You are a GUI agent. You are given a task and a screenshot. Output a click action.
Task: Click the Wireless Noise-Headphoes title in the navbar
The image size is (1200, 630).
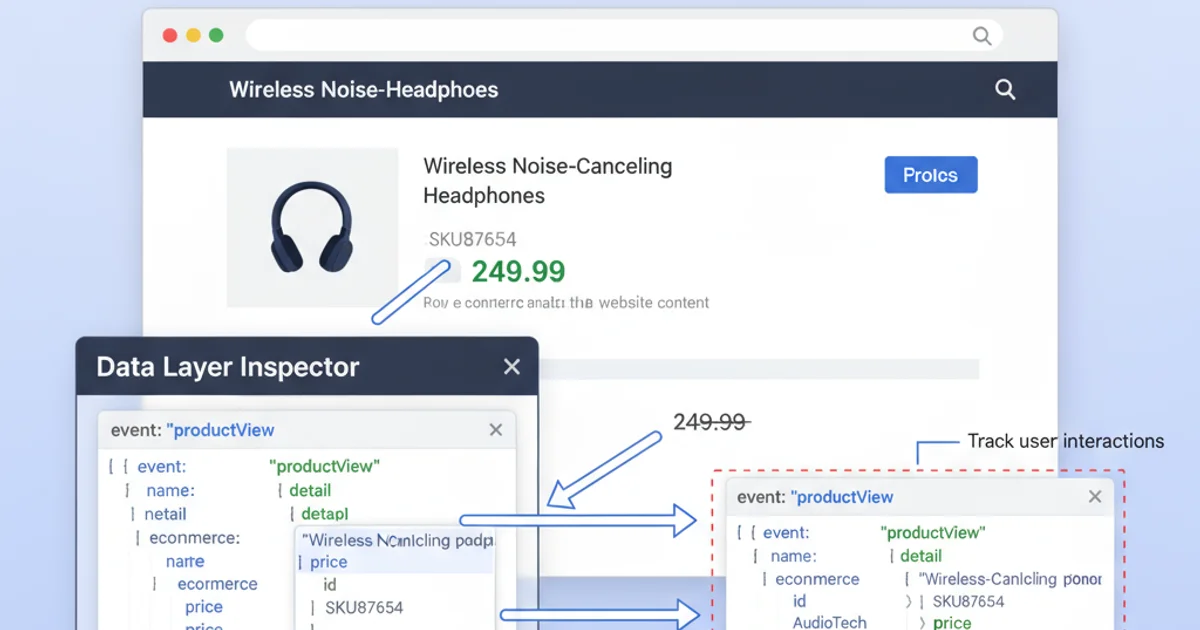[x=363, y=89]
